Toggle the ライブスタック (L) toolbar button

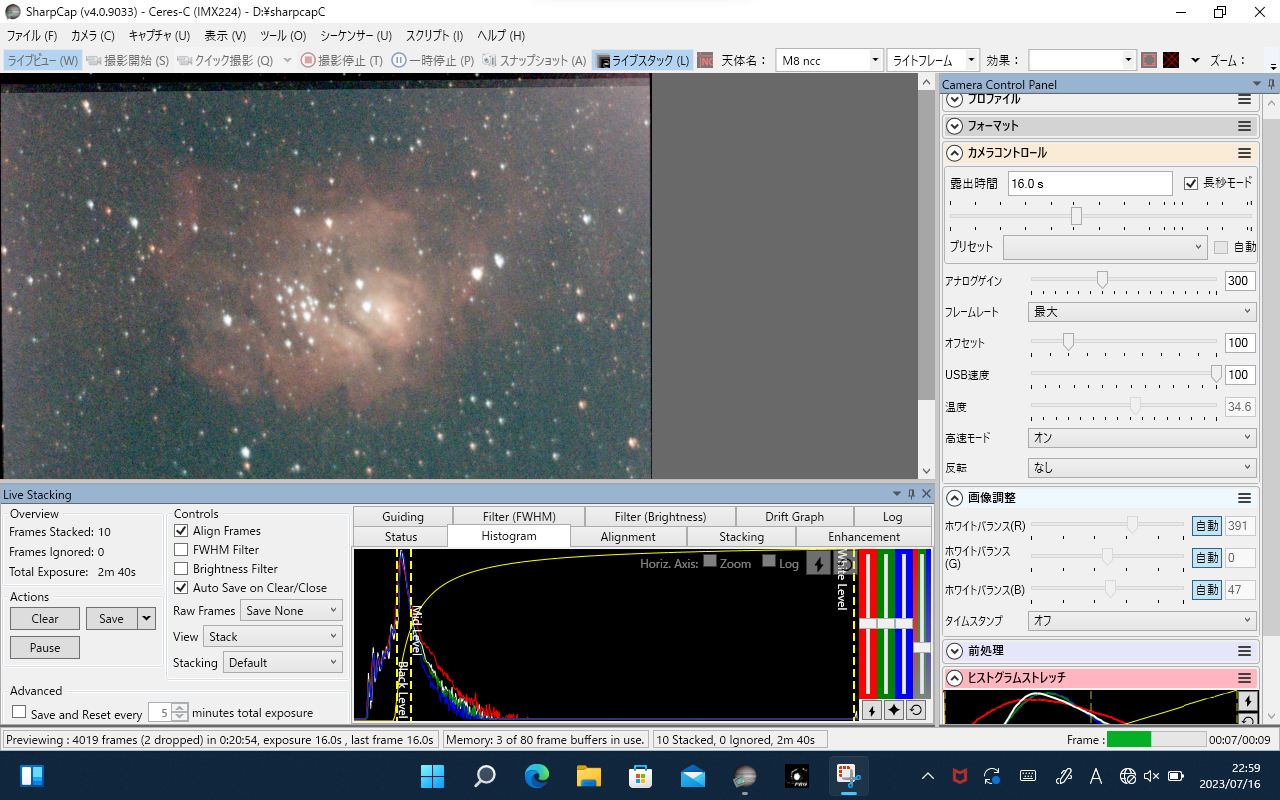[x=643, y=60]
